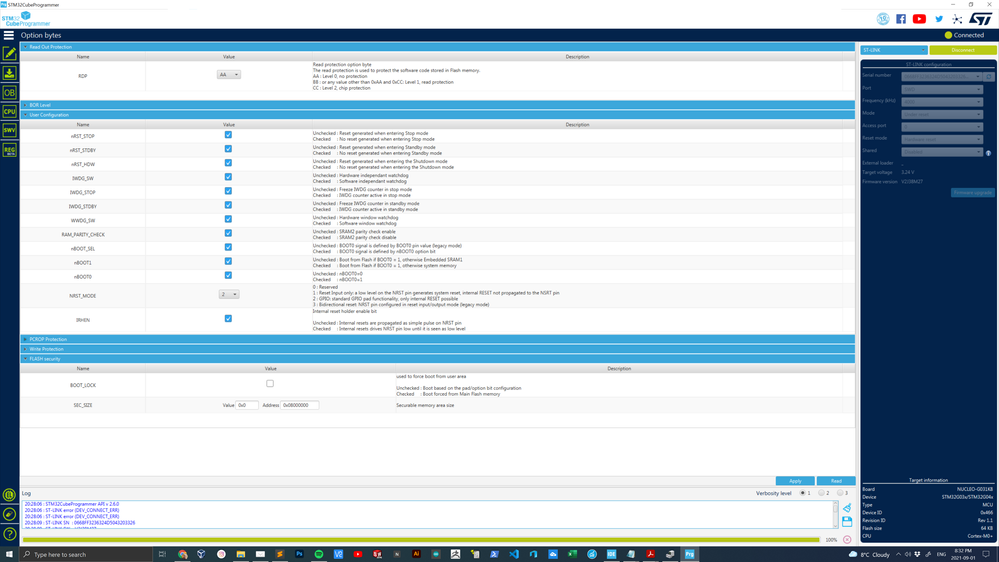
Task: Open Photoshop from the taskbar
Action: pos(299,554)
